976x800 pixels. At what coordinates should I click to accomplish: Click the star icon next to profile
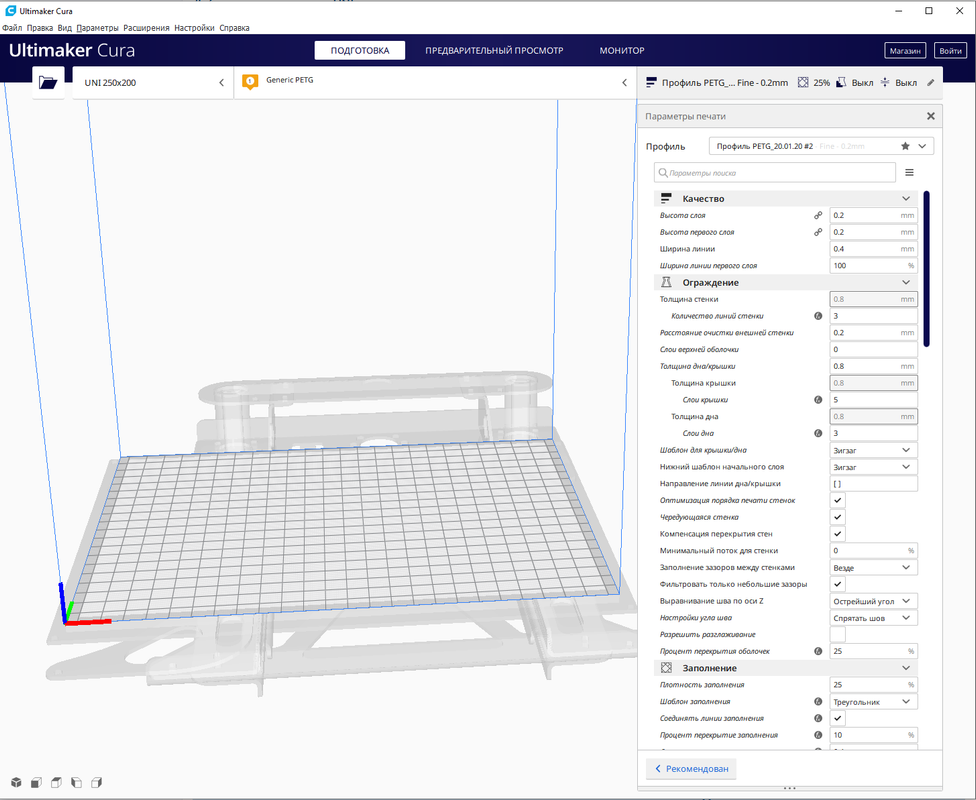(905, 146)
